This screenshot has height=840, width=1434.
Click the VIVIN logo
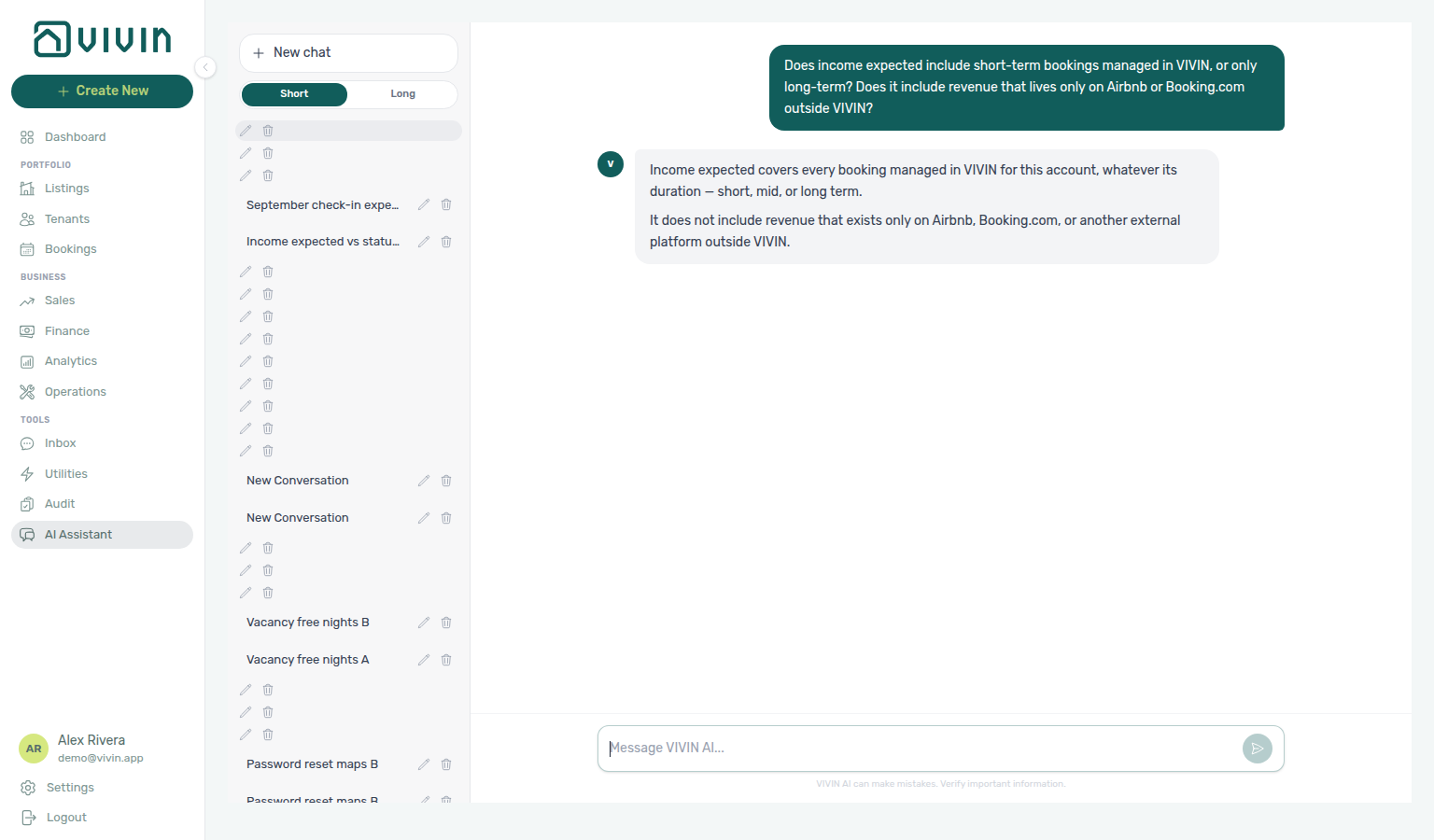coord(103,39)
